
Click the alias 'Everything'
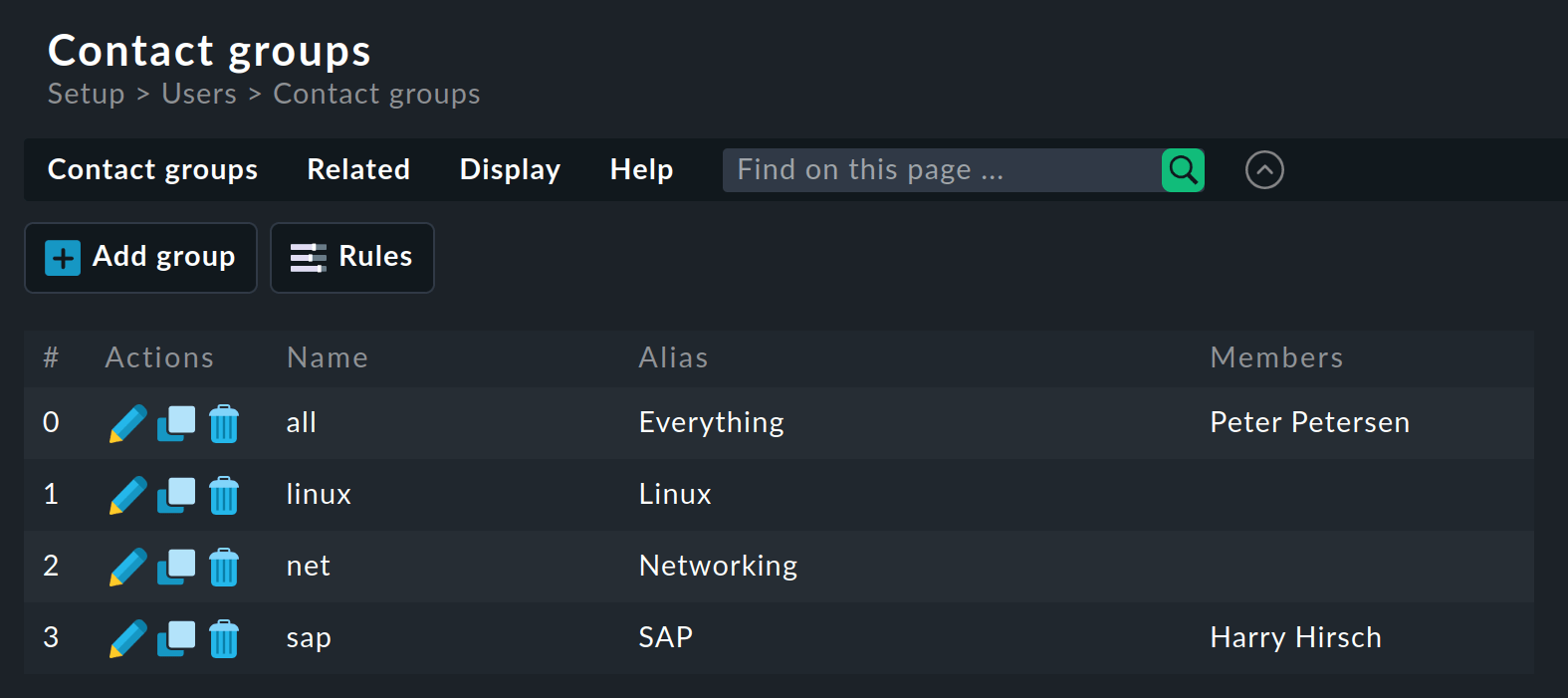(x=711, y=423)
